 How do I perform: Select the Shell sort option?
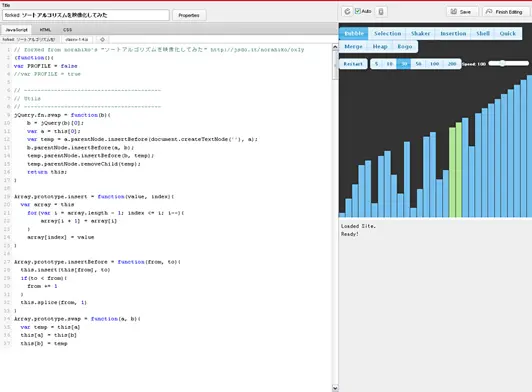tap(483, 33)
